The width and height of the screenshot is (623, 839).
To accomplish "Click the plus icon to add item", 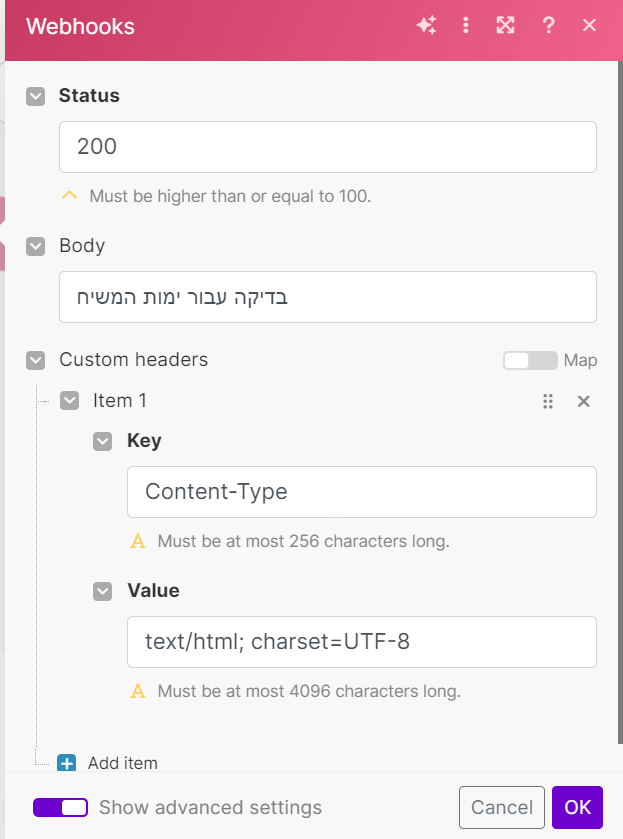I will 67,763.
